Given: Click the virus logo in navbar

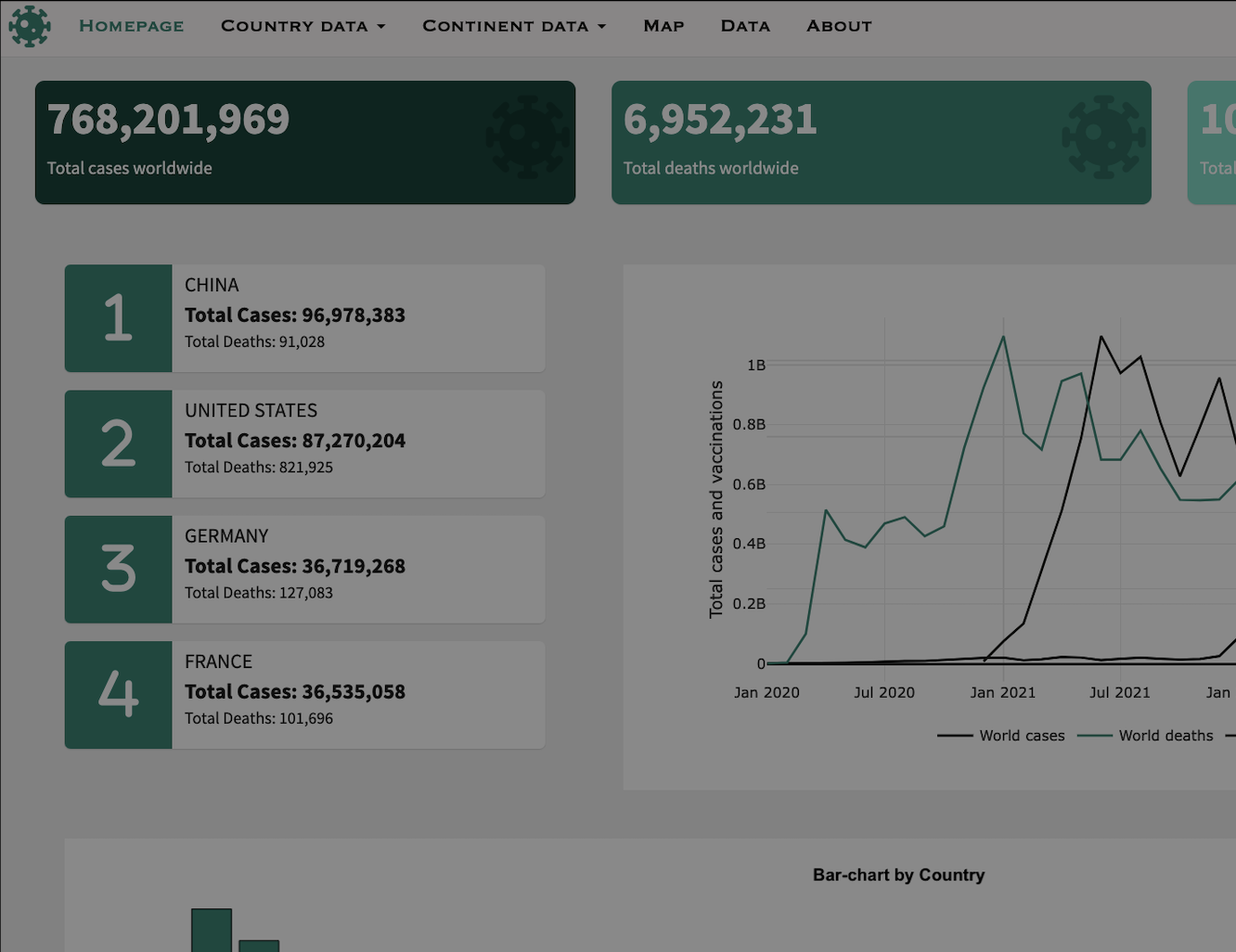Looking at the screenshot, I should pyautogui.click(x=30, y=26).
